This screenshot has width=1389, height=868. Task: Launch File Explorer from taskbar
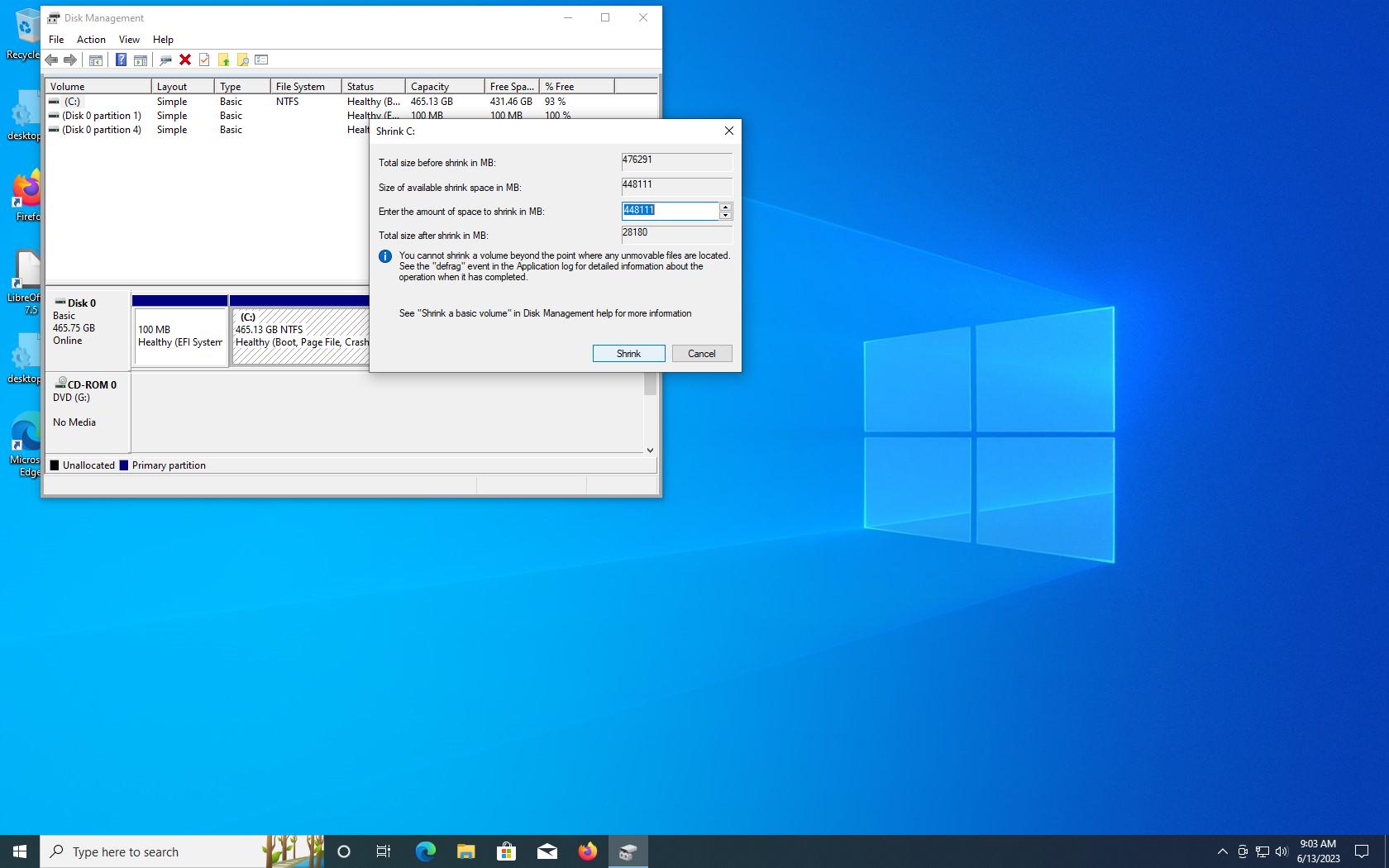[465, 851]
